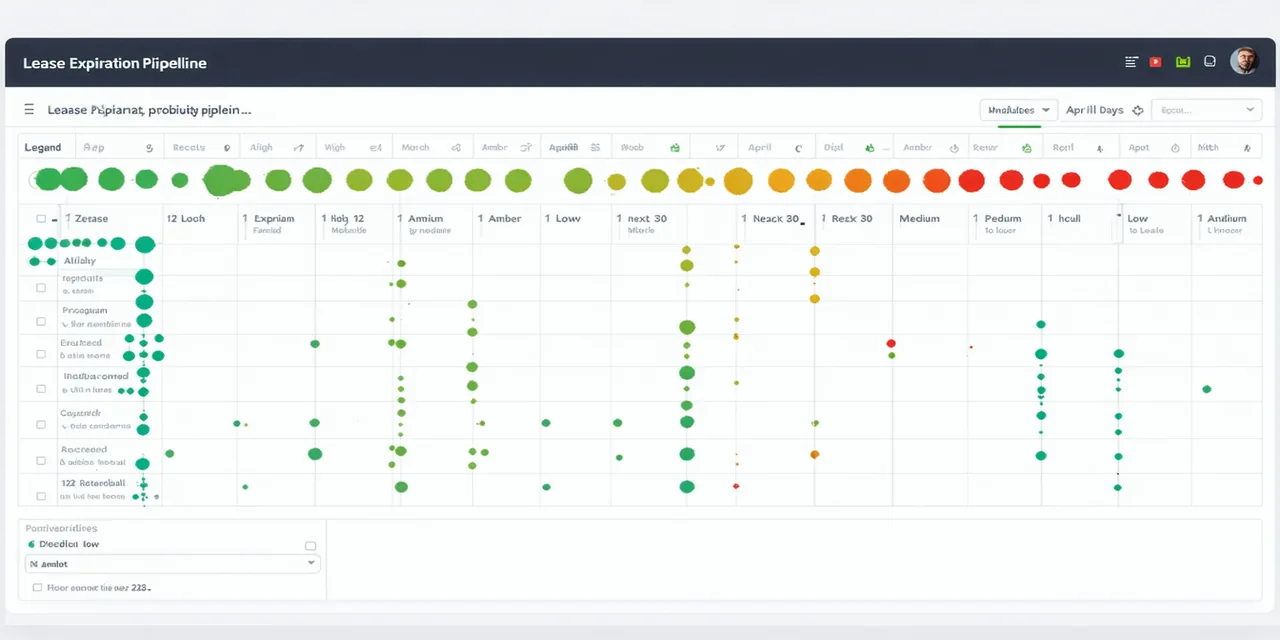Viewport: 1280px width, 640px height.
Task: Click the red square icon in top bar
Action: pyautogui.click(x=1156, y=62)
